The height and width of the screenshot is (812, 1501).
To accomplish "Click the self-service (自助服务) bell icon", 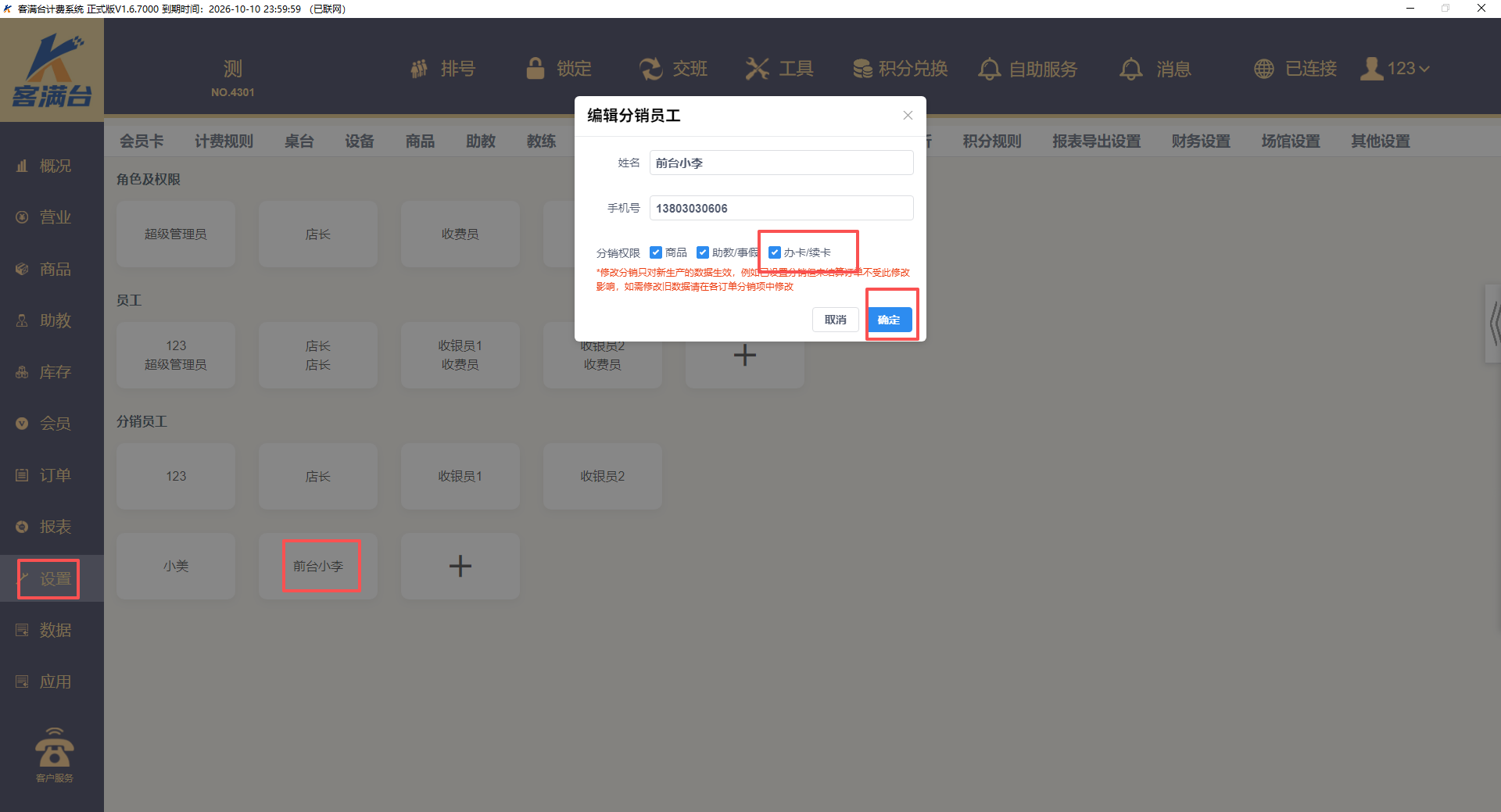I will click(x=989, y=69).
